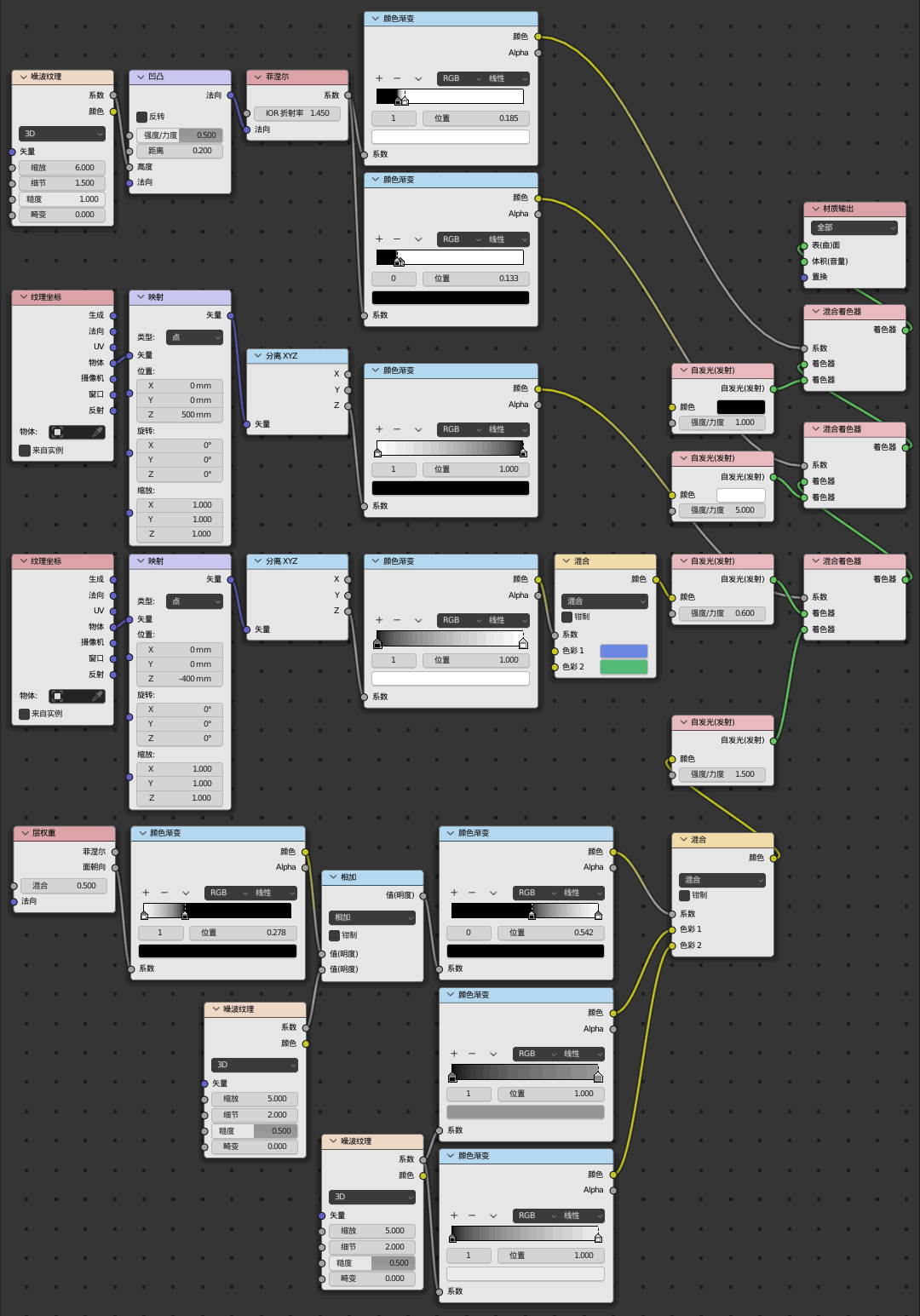Click the IOR 折射率 1.450 field
Viewport: 920px width, 1316px height.
pyautogui.click(x=297, y=113)
